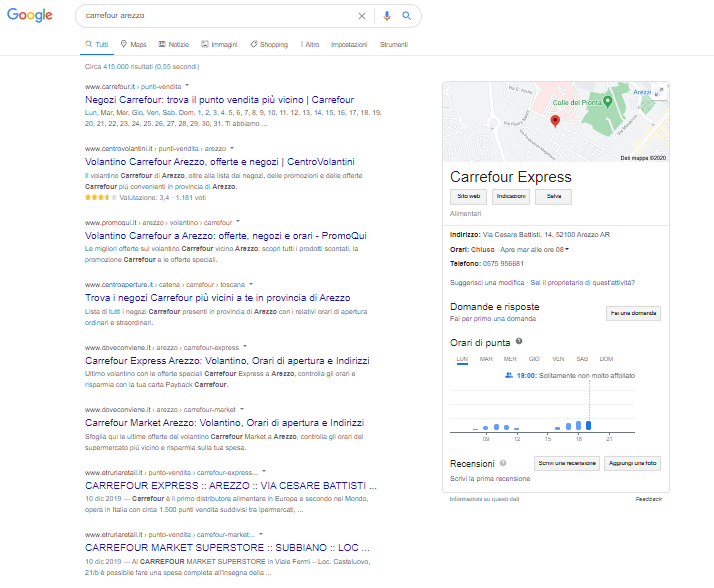Expand the map with the corner arrow icon
This screenshot has width=714, height=588.
click(659, 92)
